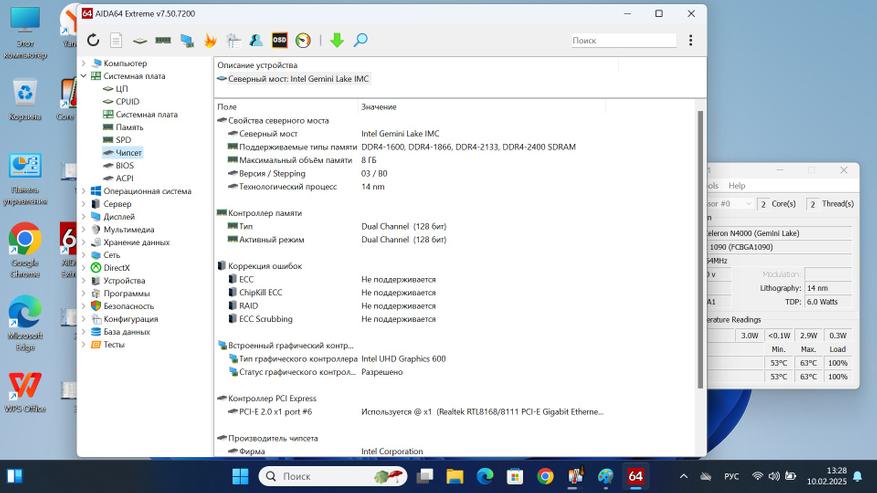
Task: Click the flame stability test icon
Action: (x=210, y=40)
